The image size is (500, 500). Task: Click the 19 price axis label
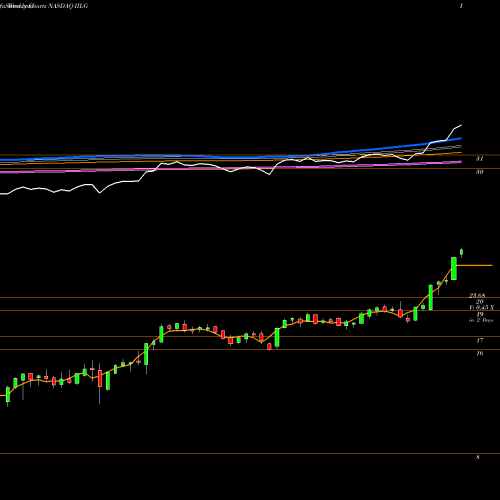pyautogui.click(x=479, y=314)
